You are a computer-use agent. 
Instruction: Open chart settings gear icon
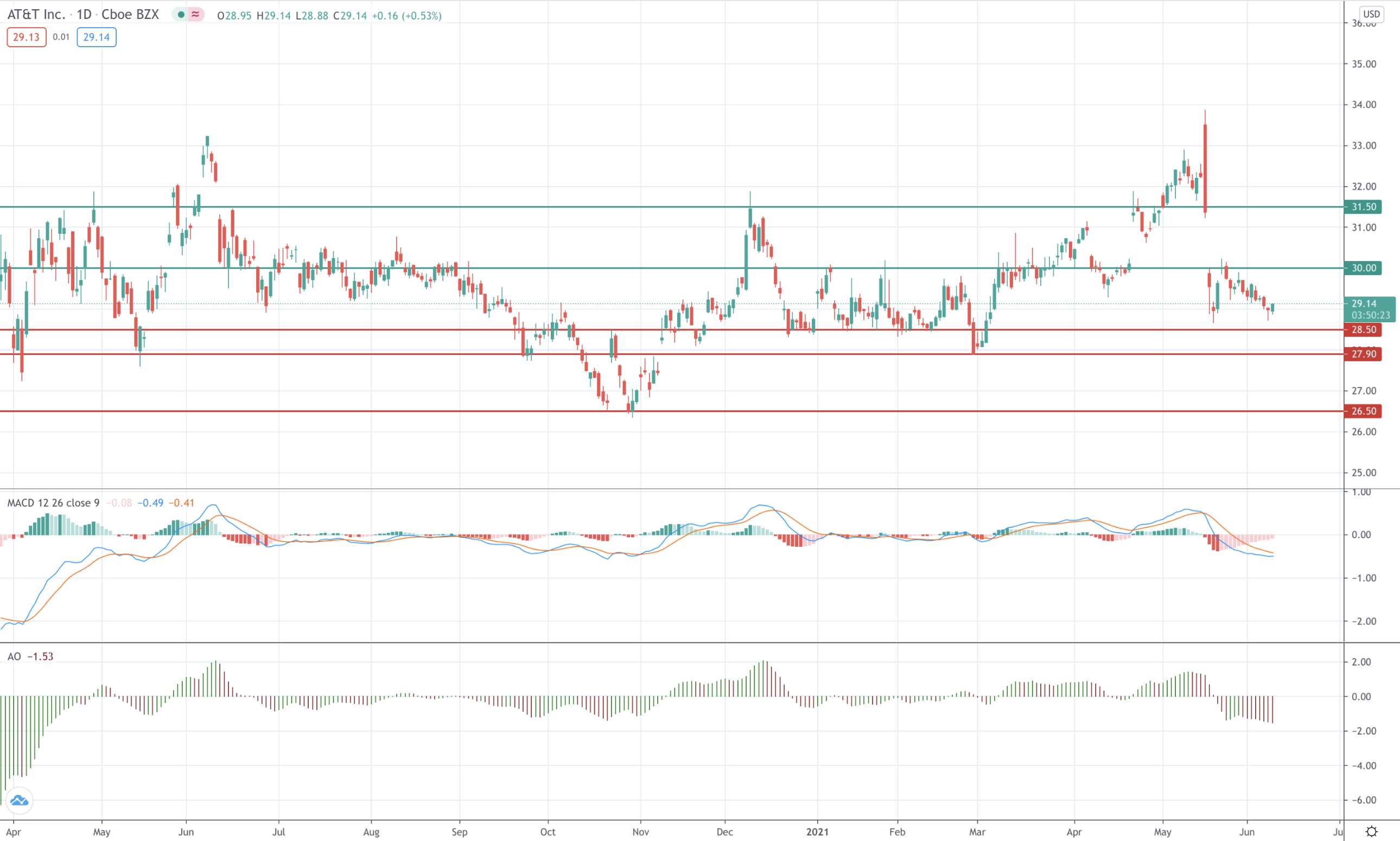point(1371,831)
